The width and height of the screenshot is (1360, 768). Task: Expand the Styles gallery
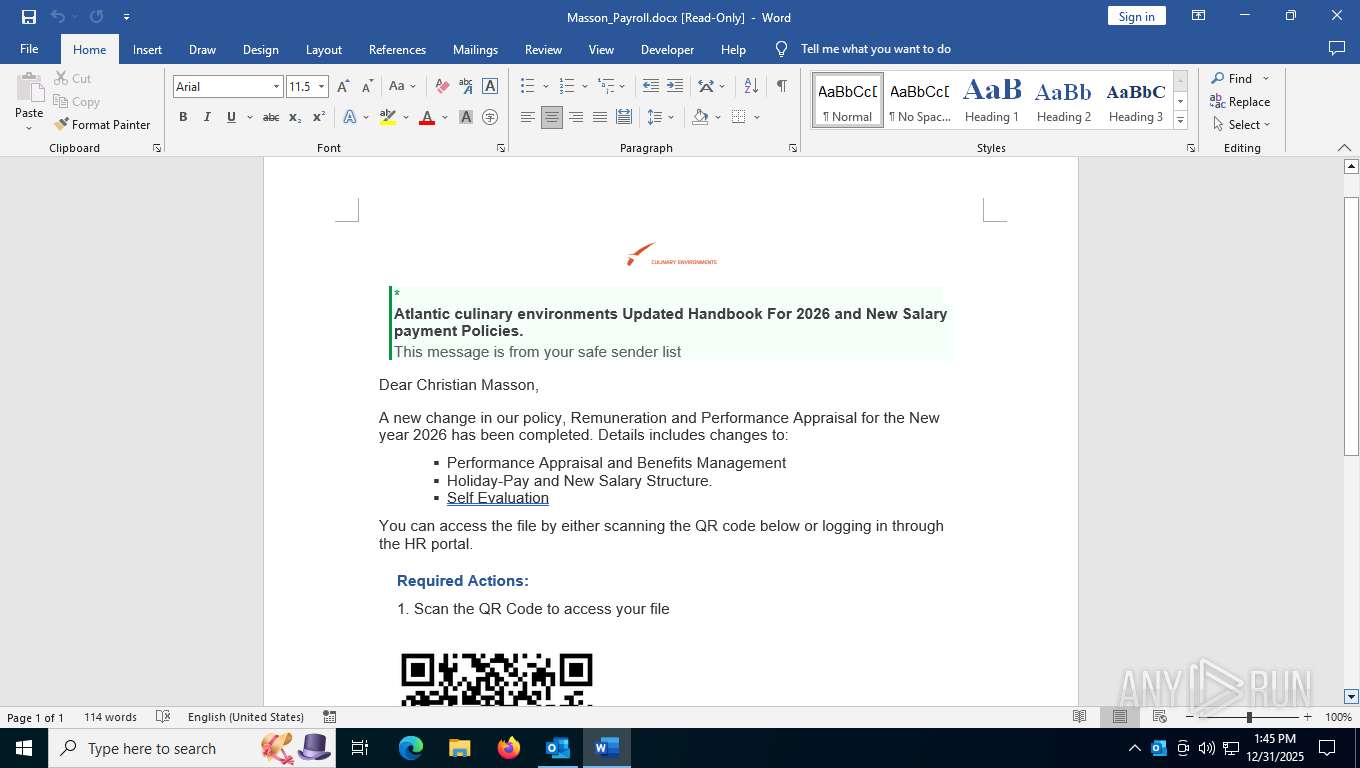click(1180, 121)
